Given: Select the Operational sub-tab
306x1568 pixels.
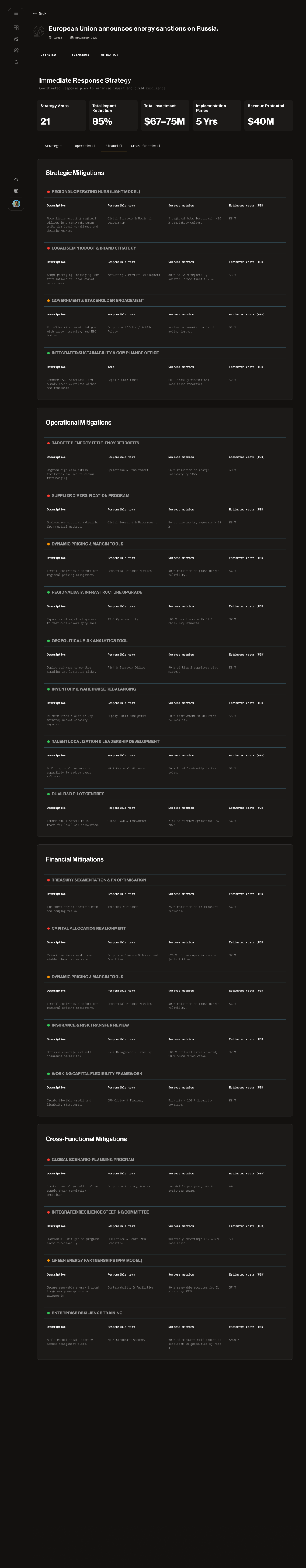Looking at the screenshot, I should click(85, 146).
